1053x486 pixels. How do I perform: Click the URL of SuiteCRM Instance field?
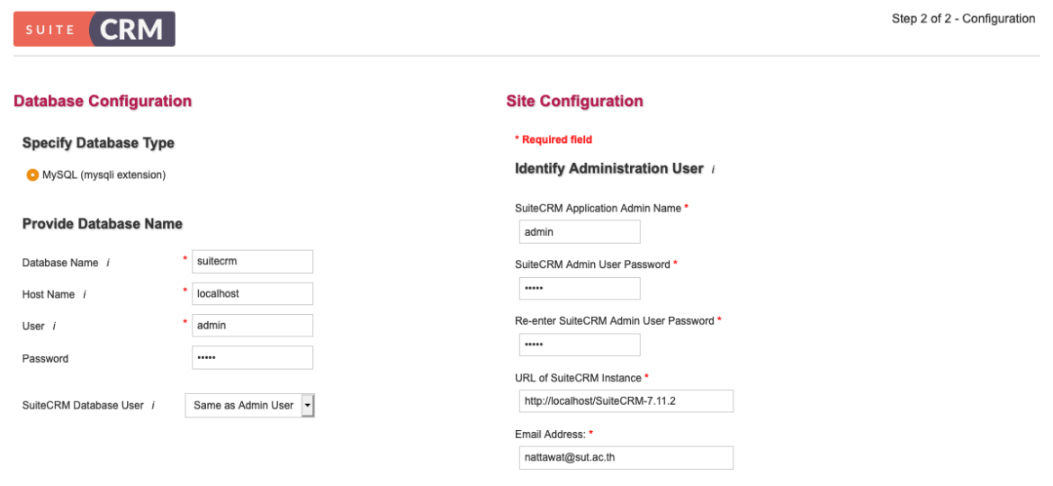(x=626, y=401)
